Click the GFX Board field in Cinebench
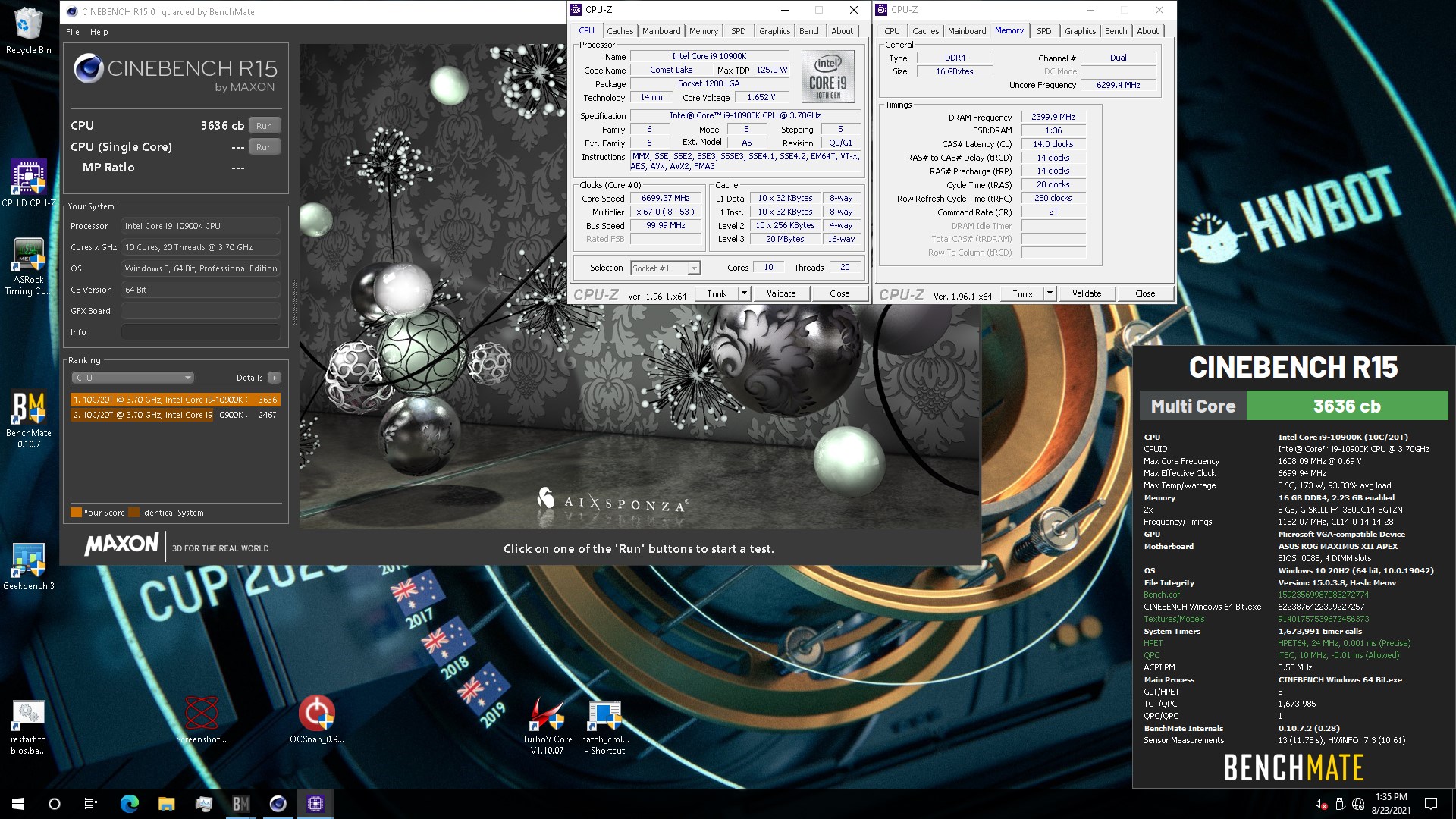This screenshot has height=819, width=1456. pyautogui.click(x=201, y=311)
